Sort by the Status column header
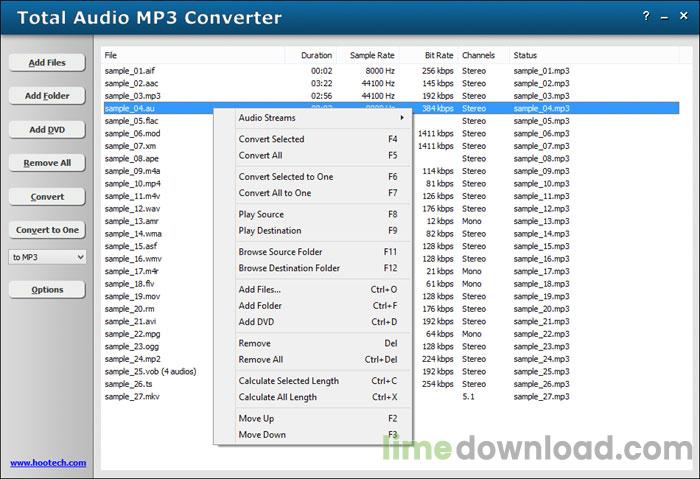 click(x=595, y=55)
